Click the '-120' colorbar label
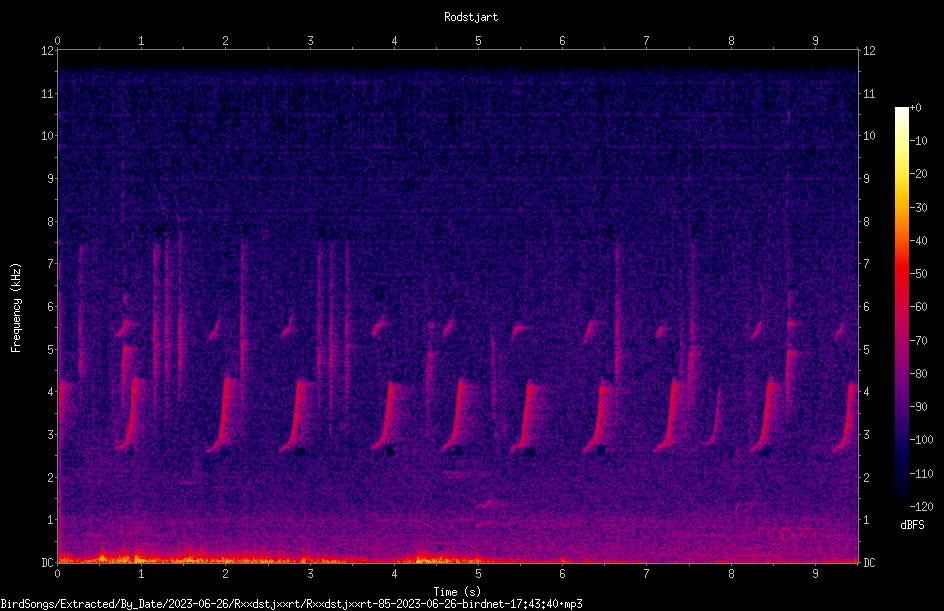Viewport: 944px width, 611px height. [921, 507]
